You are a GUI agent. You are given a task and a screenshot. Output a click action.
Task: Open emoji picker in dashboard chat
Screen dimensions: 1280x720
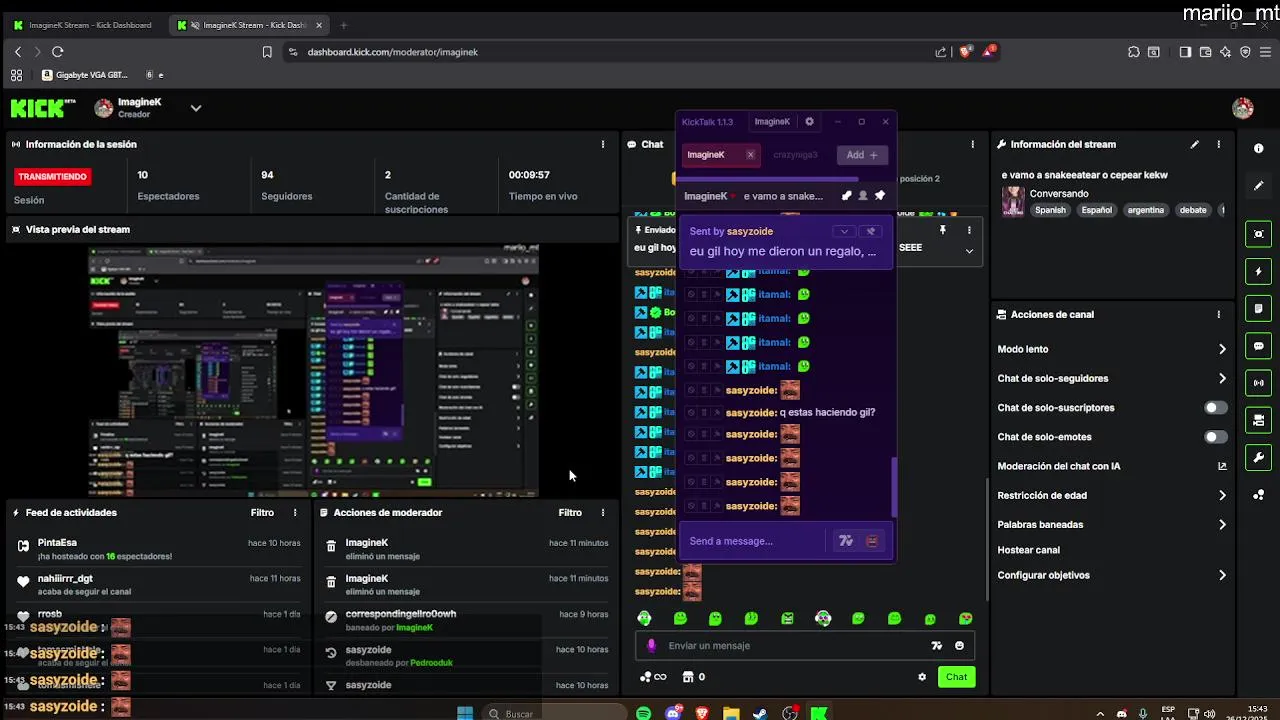[x=959, y=646]
